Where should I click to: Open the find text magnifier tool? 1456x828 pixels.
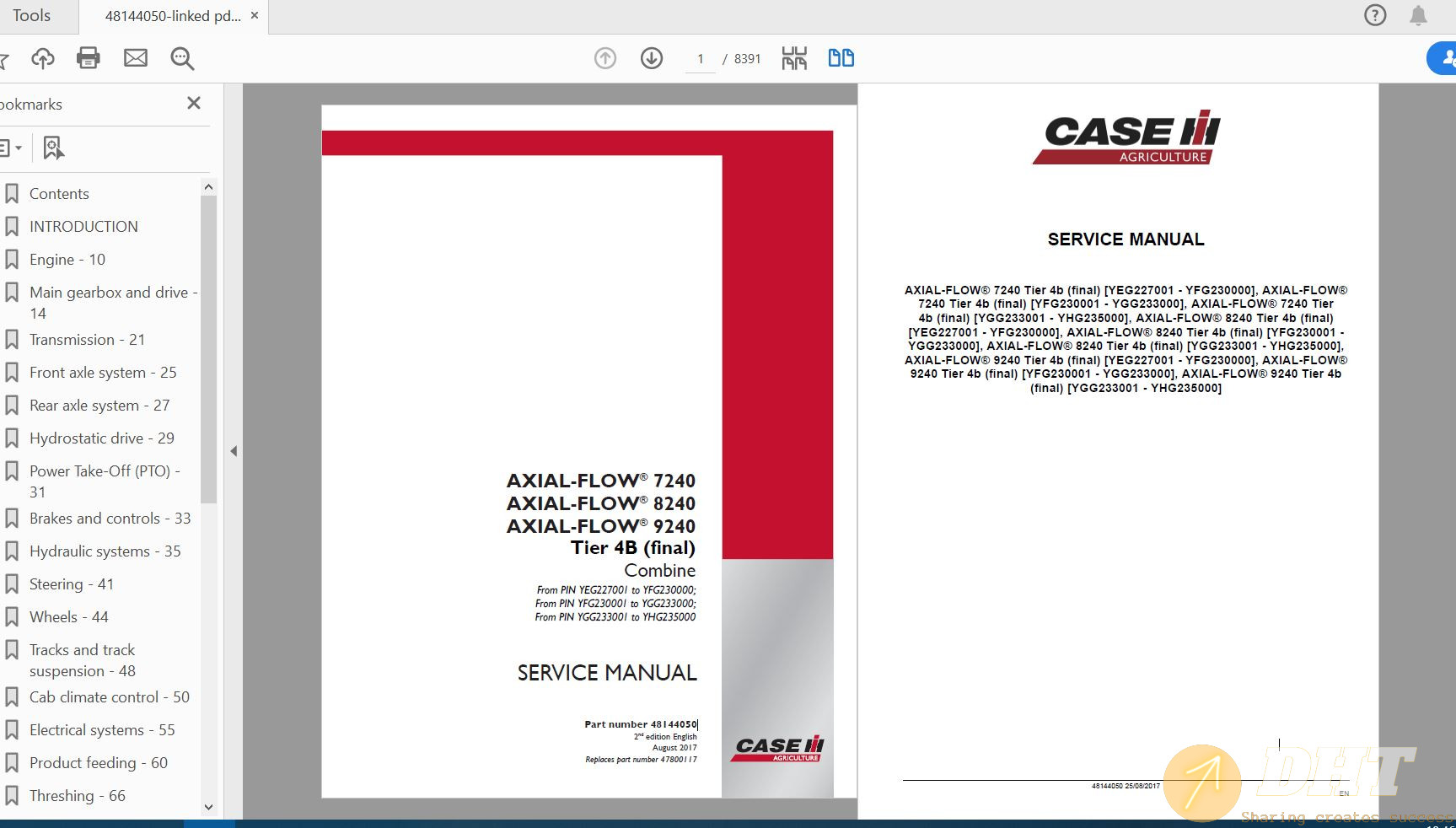[x=182, y=58]
